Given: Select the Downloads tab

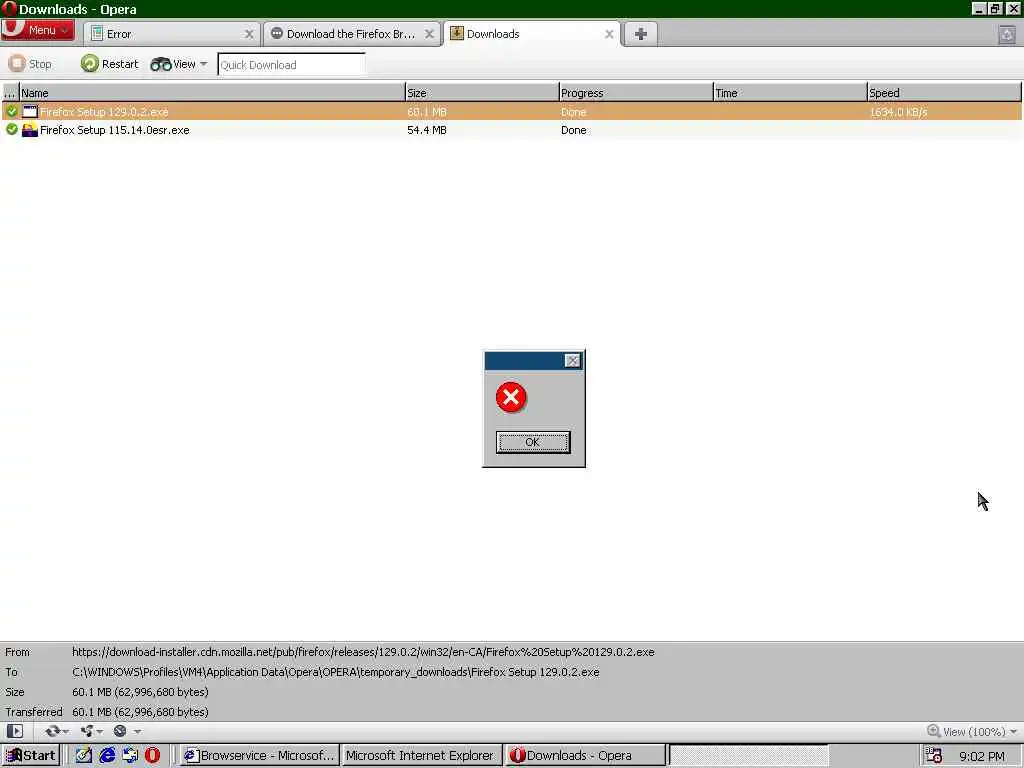Looking at the screenshot, I should tap(532, 34).
